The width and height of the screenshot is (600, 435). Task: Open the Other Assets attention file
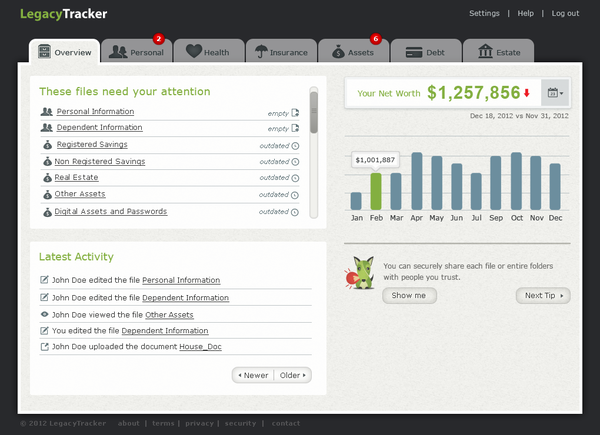pos(80,194)
